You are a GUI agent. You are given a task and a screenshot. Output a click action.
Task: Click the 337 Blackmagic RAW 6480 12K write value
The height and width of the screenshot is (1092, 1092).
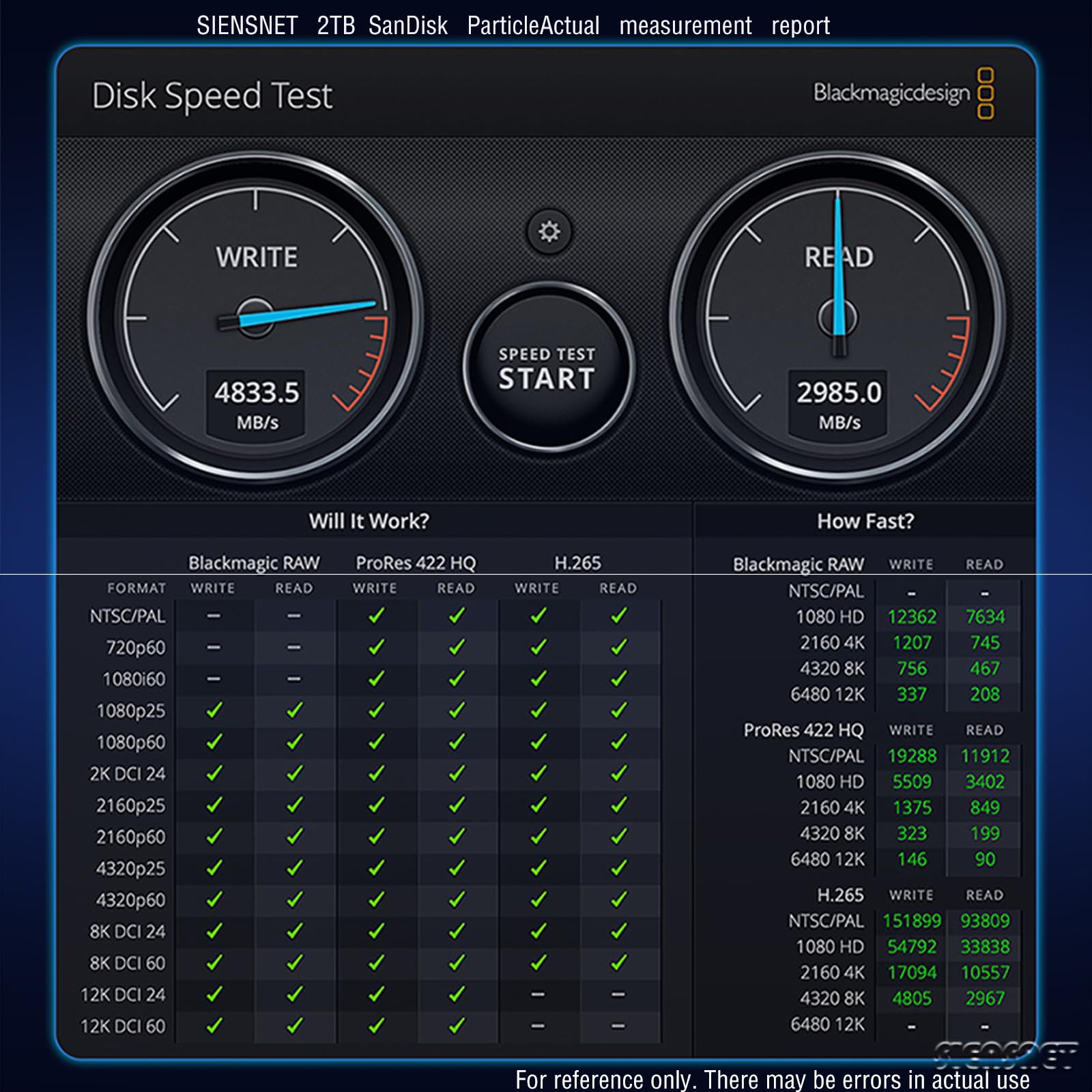coord(912,695)
